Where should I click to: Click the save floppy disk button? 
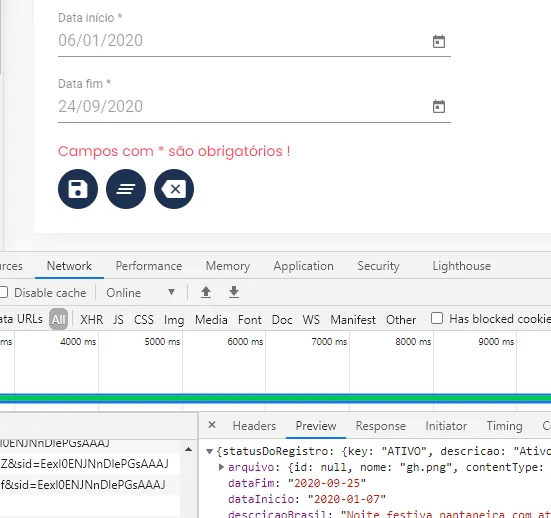[78, 189]
